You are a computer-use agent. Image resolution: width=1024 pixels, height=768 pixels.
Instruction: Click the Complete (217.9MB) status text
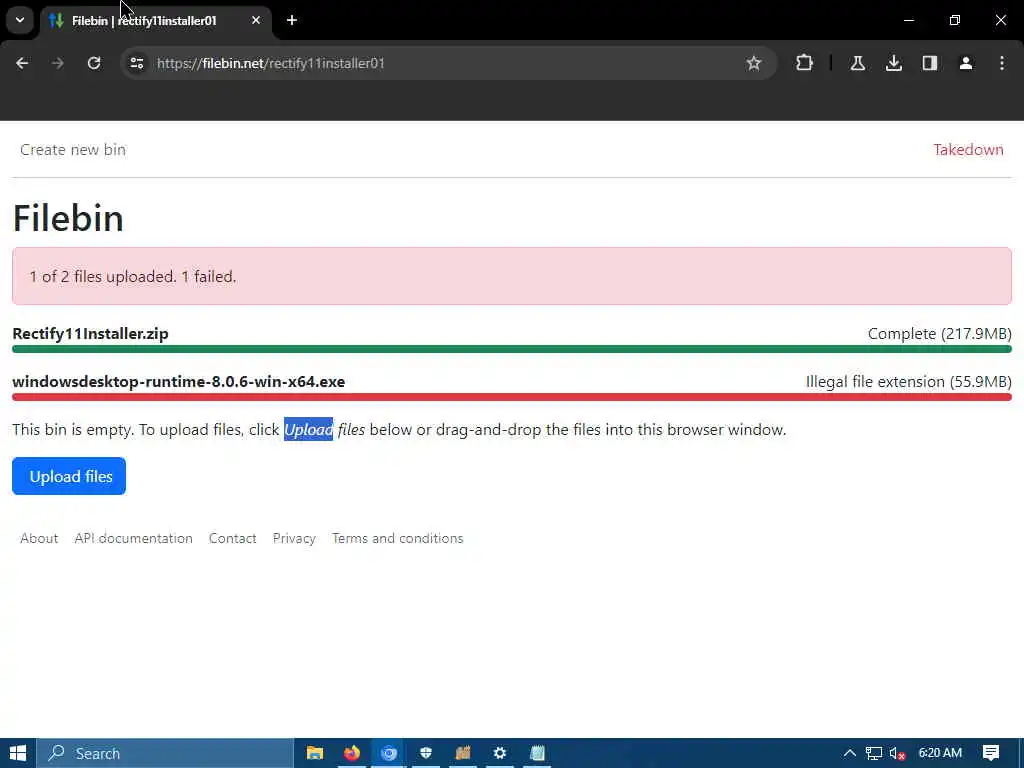click(939, 334)
